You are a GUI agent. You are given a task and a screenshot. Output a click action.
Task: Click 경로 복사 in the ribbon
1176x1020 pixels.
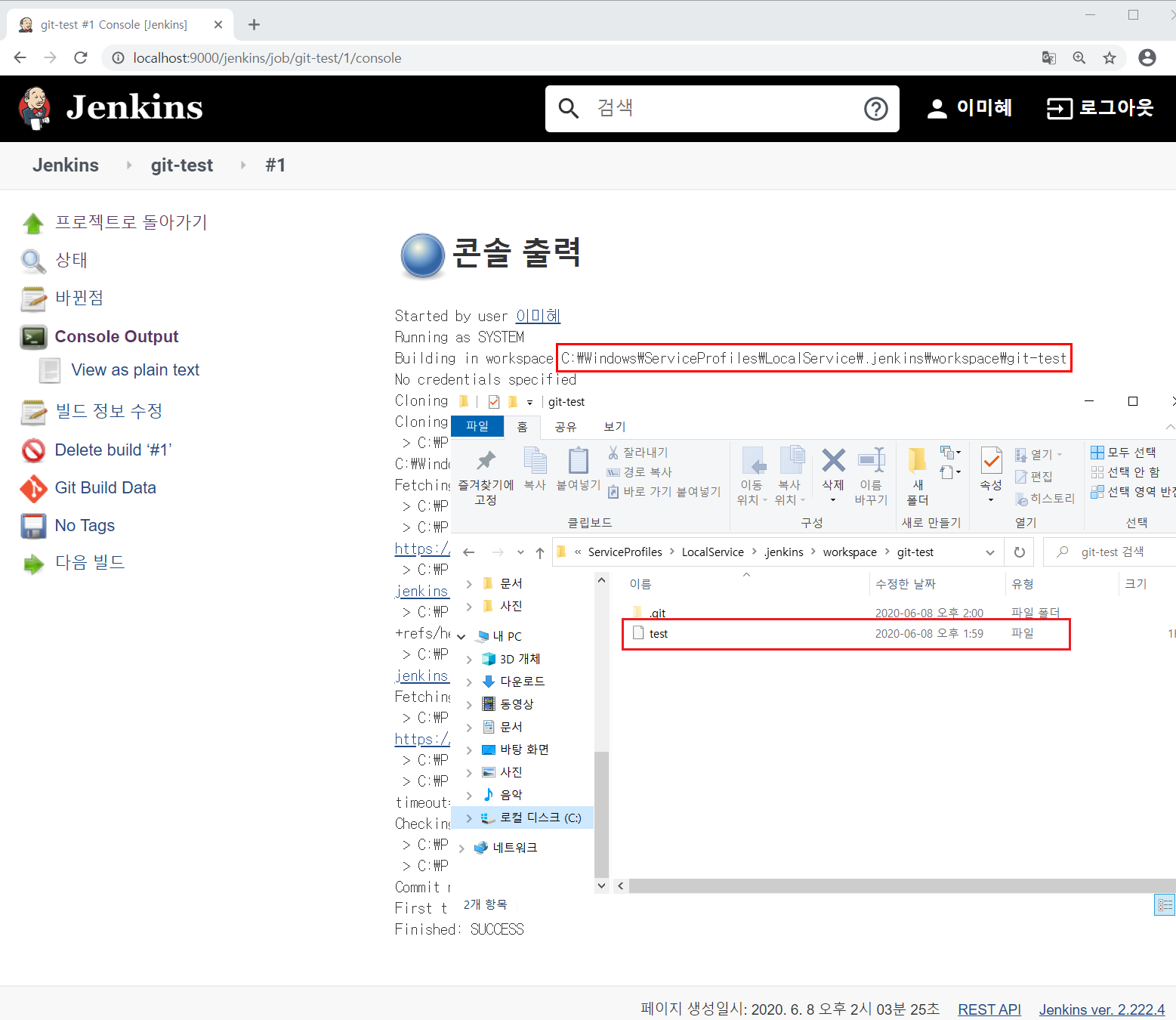640,472
